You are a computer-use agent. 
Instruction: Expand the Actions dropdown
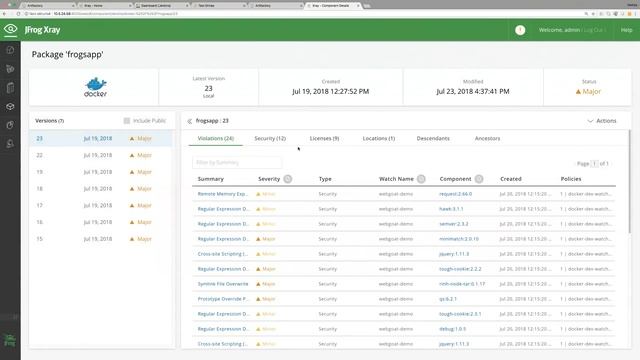[602, 121]
